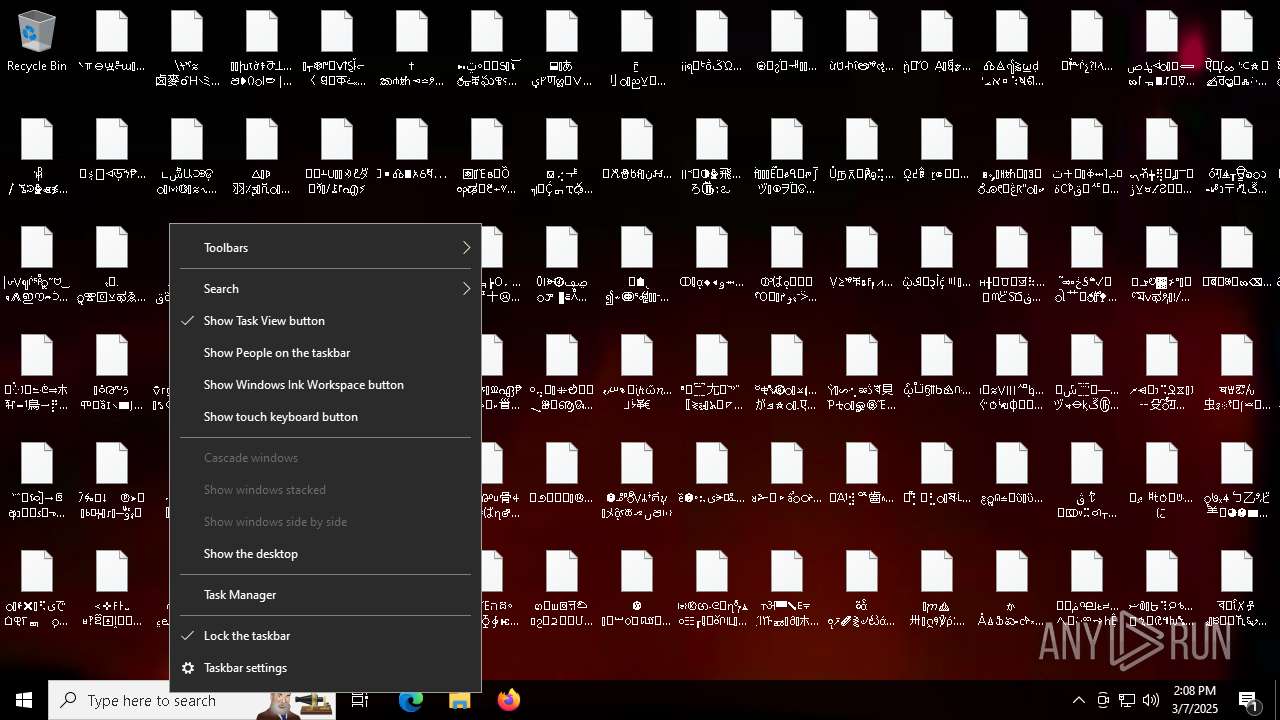Choose Show windows stacked entry

tap(325, 489)
